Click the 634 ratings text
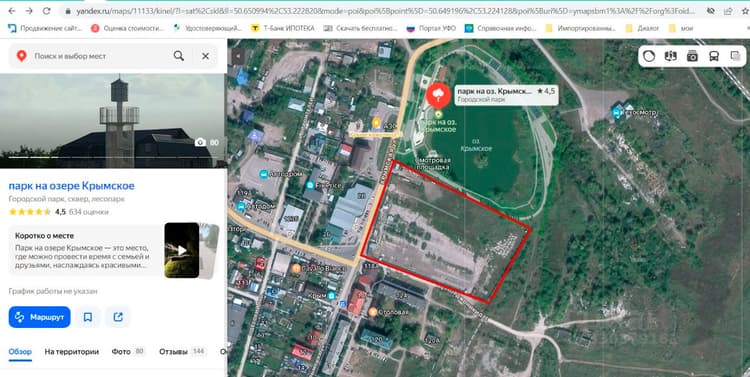750x377 pixels. [89, 211]
